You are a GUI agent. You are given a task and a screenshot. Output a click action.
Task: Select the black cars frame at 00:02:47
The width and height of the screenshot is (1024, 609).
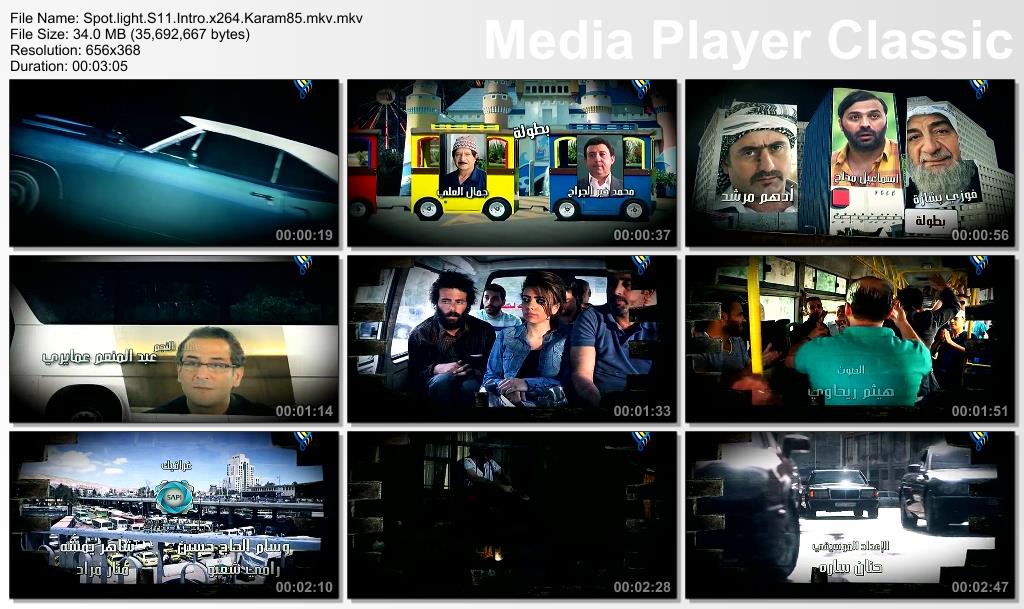(850, 515)
